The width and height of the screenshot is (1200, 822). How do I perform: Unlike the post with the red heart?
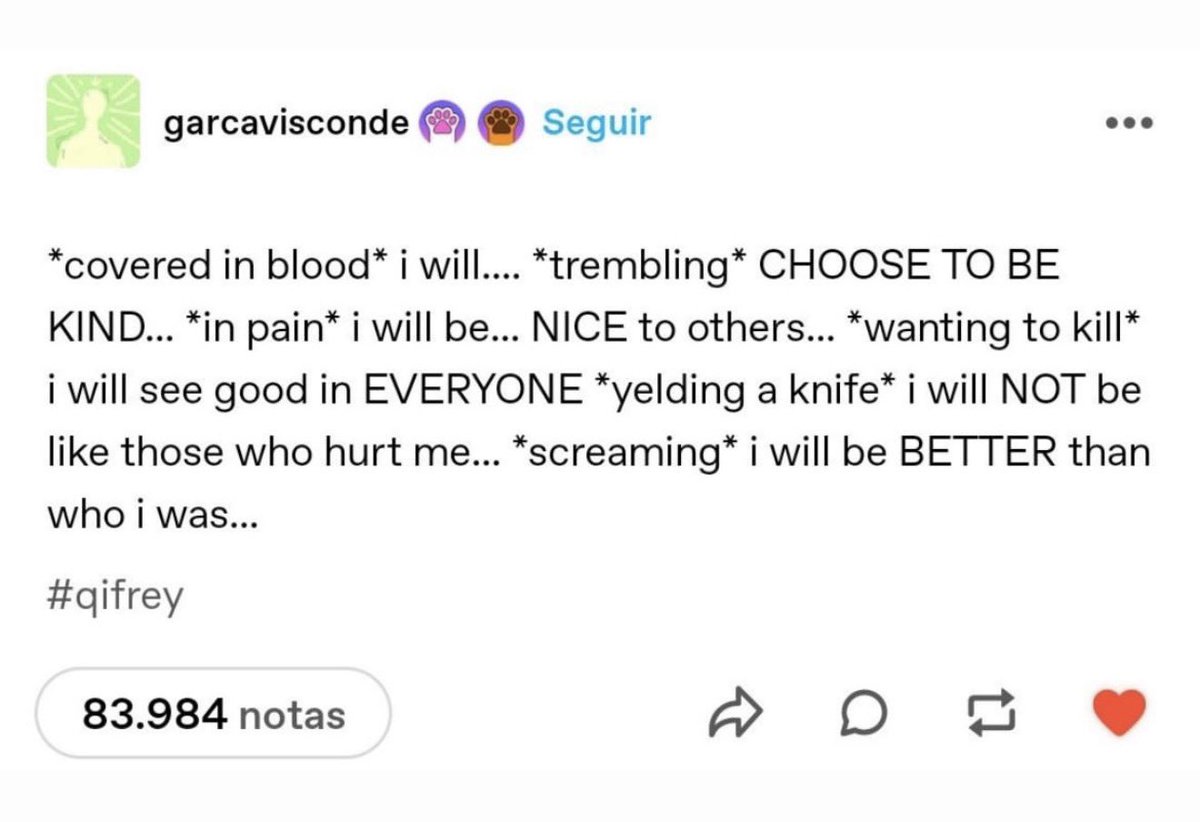coord(1116,714)
